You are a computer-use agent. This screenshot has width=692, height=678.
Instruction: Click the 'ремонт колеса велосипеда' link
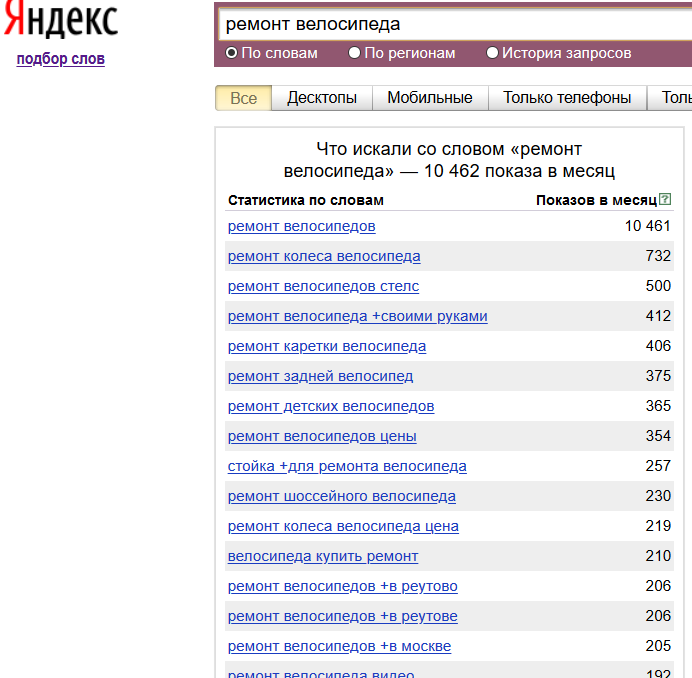(x=324, y=256)
